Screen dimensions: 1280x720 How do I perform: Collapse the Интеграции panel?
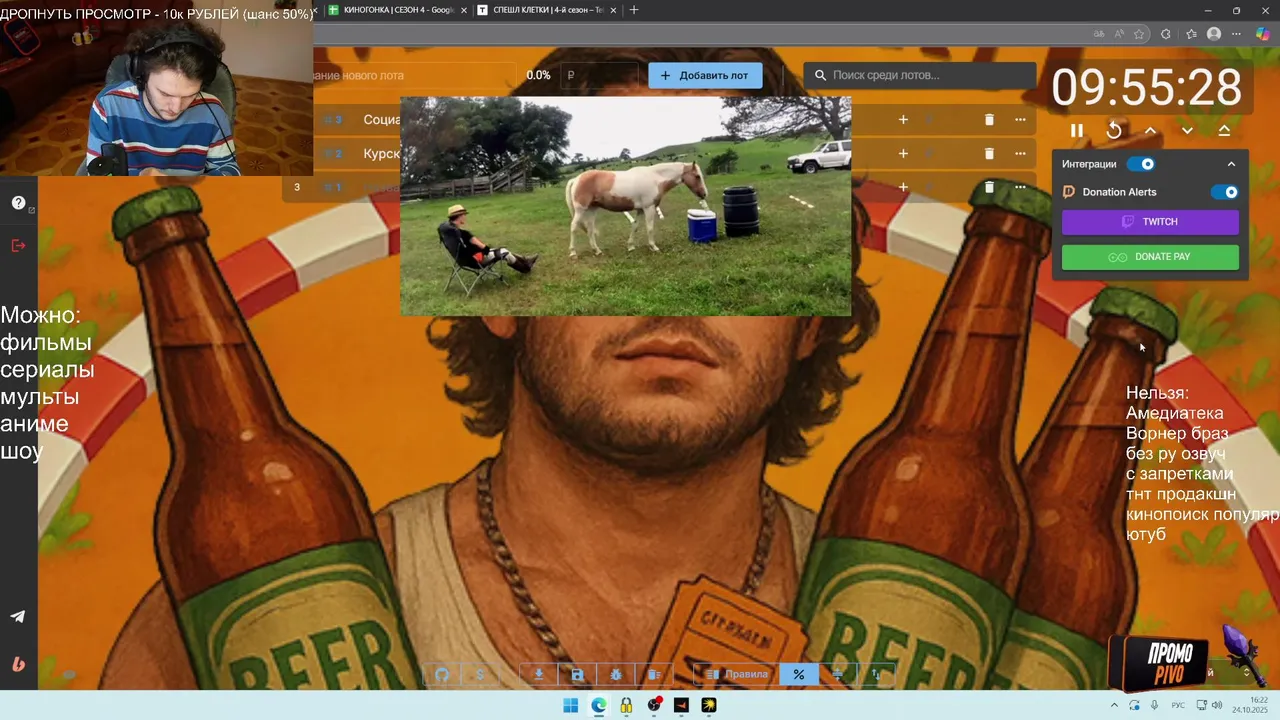(x=1231, y=164)
